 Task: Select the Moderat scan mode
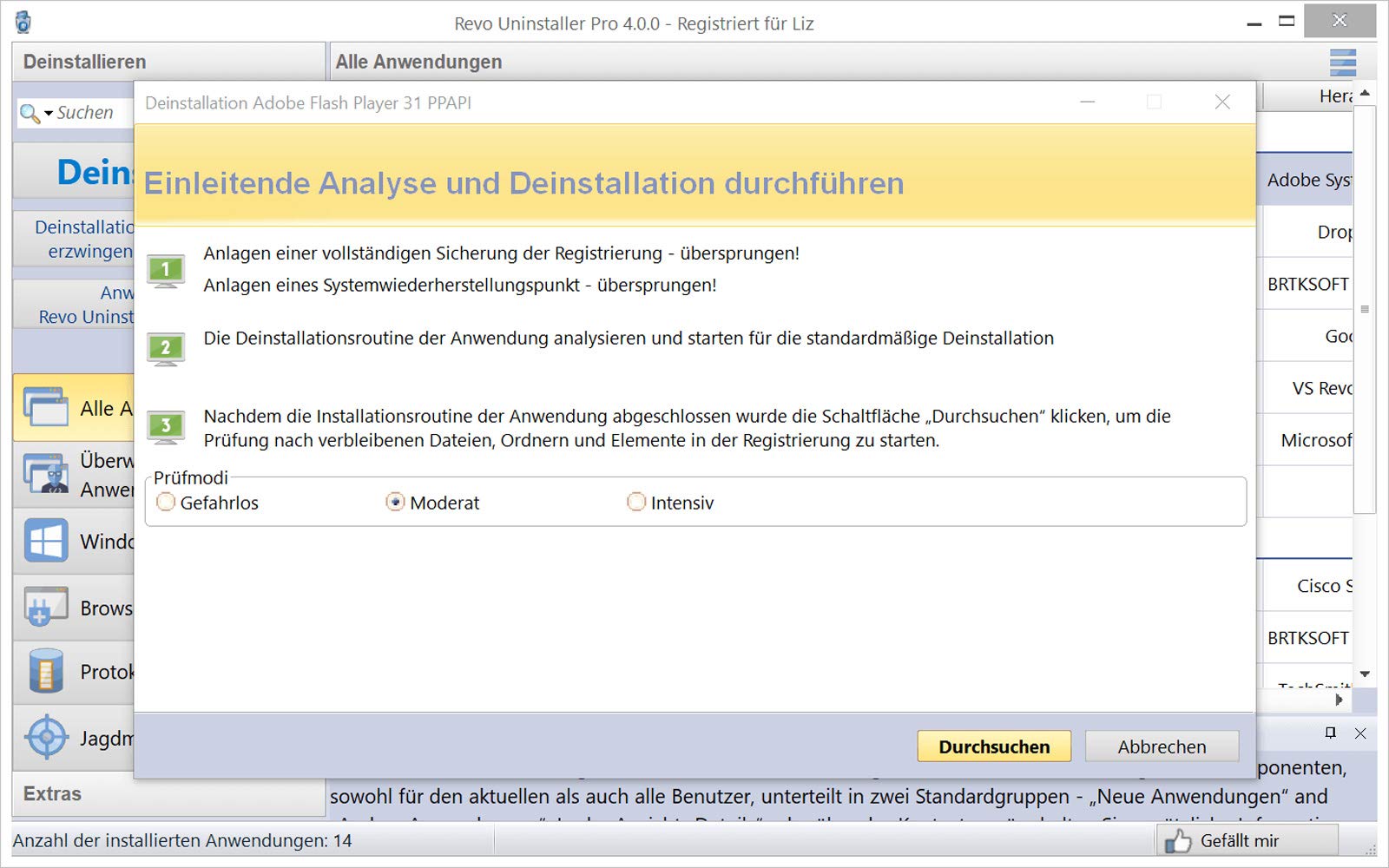(x=432, y=503)
